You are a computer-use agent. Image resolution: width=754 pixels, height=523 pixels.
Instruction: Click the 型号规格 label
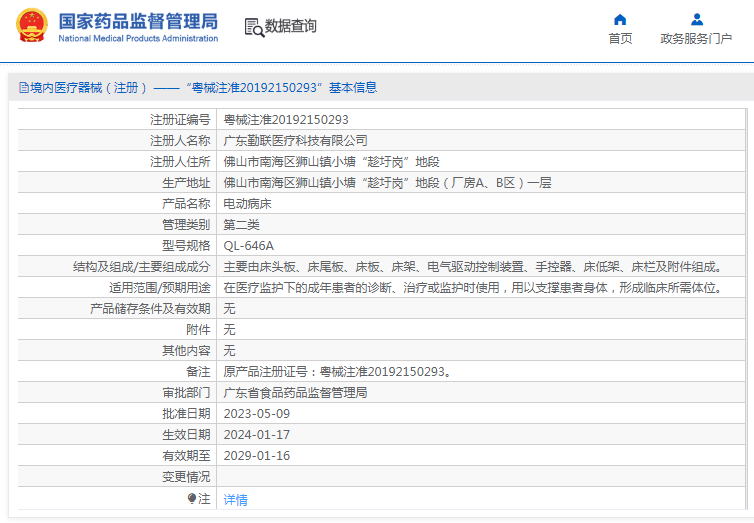pos(186,246)
